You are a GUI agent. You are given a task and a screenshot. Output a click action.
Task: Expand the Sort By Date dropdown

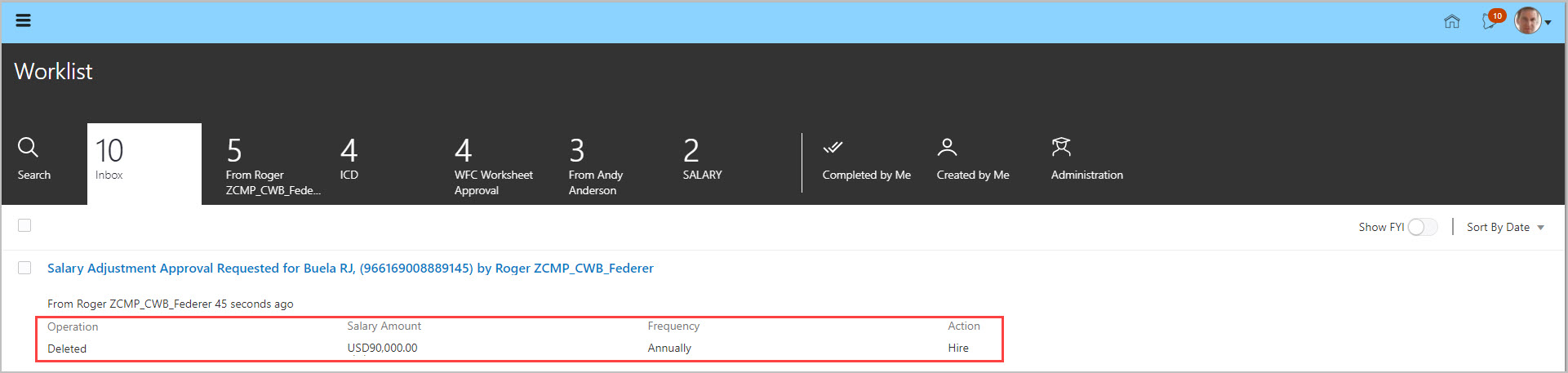[1505, 227]
